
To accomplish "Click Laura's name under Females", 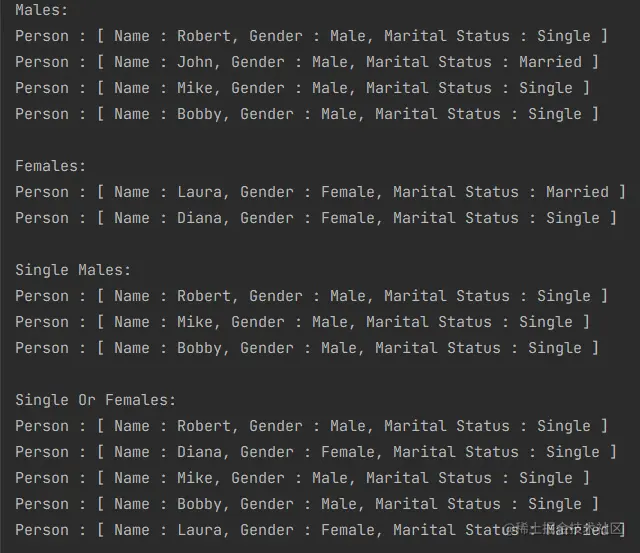I will (x=199, y=192).
